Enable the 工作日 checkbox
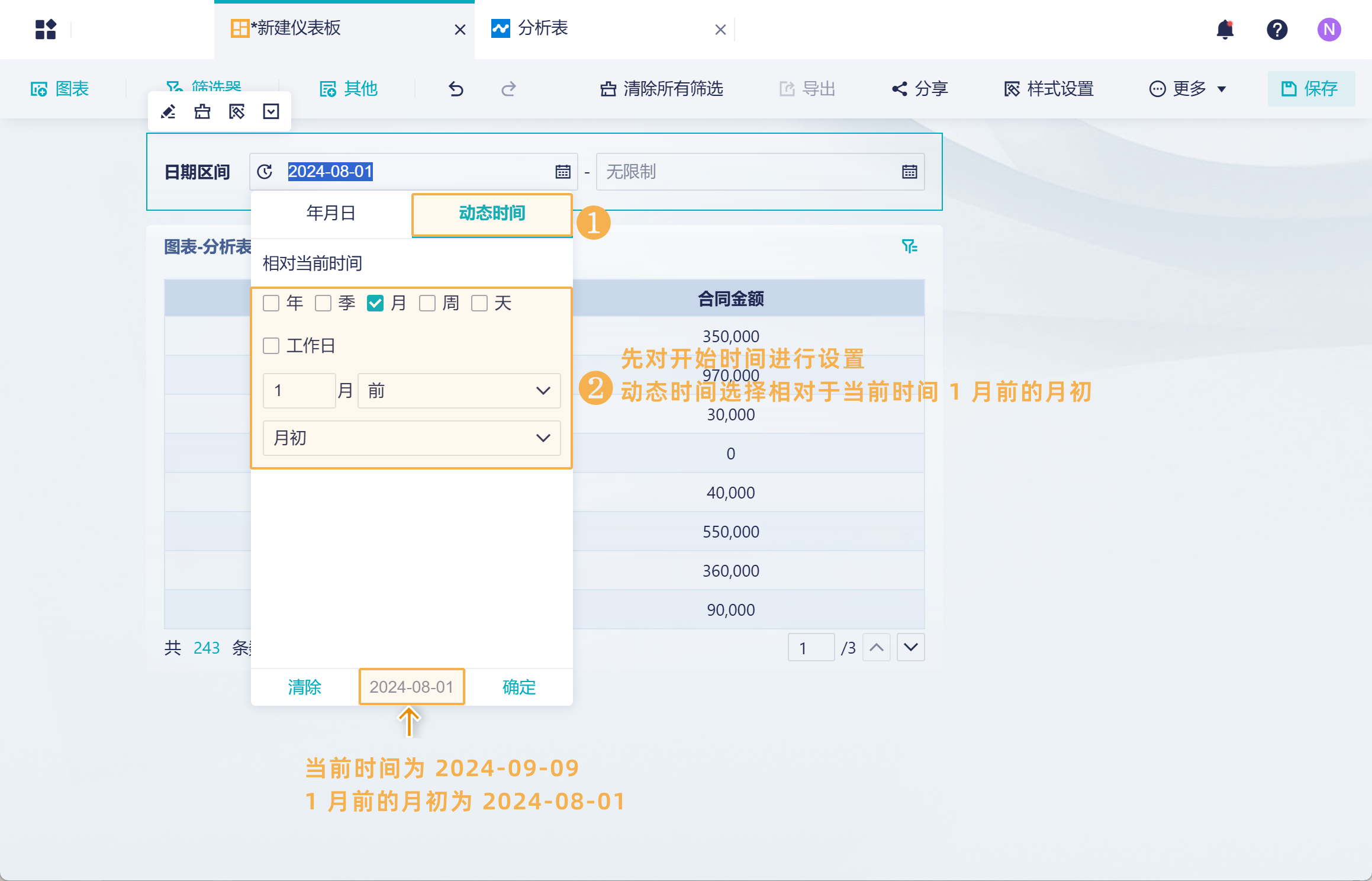This screenshot has height=881, width=1372. pyautogui.click(x=271, y=346)
